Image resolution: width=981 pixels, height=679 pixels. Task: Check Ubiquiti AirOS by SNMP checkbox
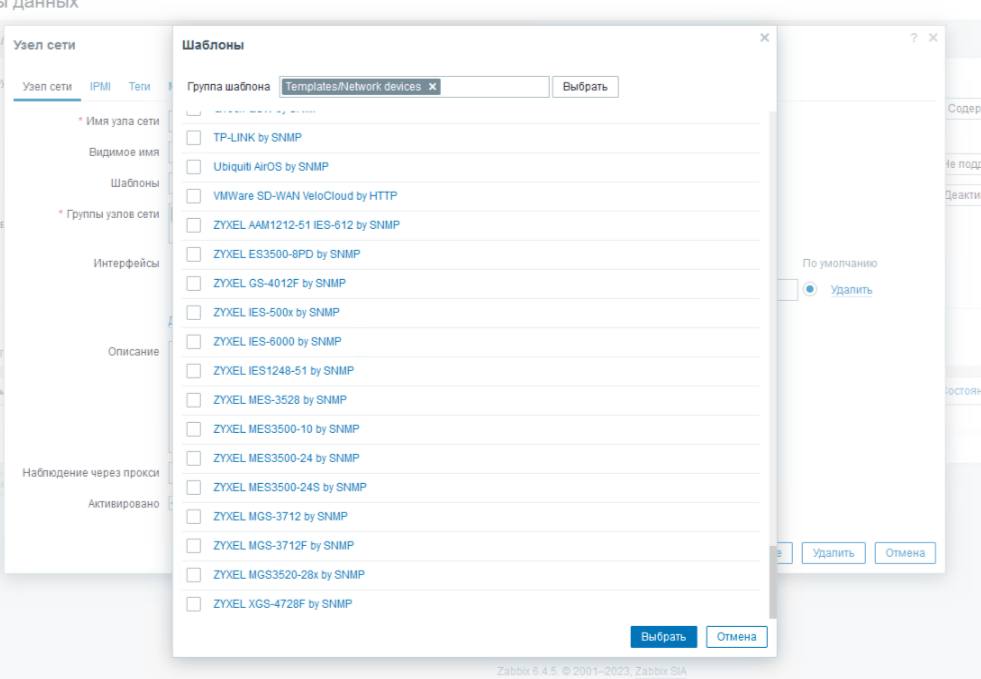(x=194, y=167)
